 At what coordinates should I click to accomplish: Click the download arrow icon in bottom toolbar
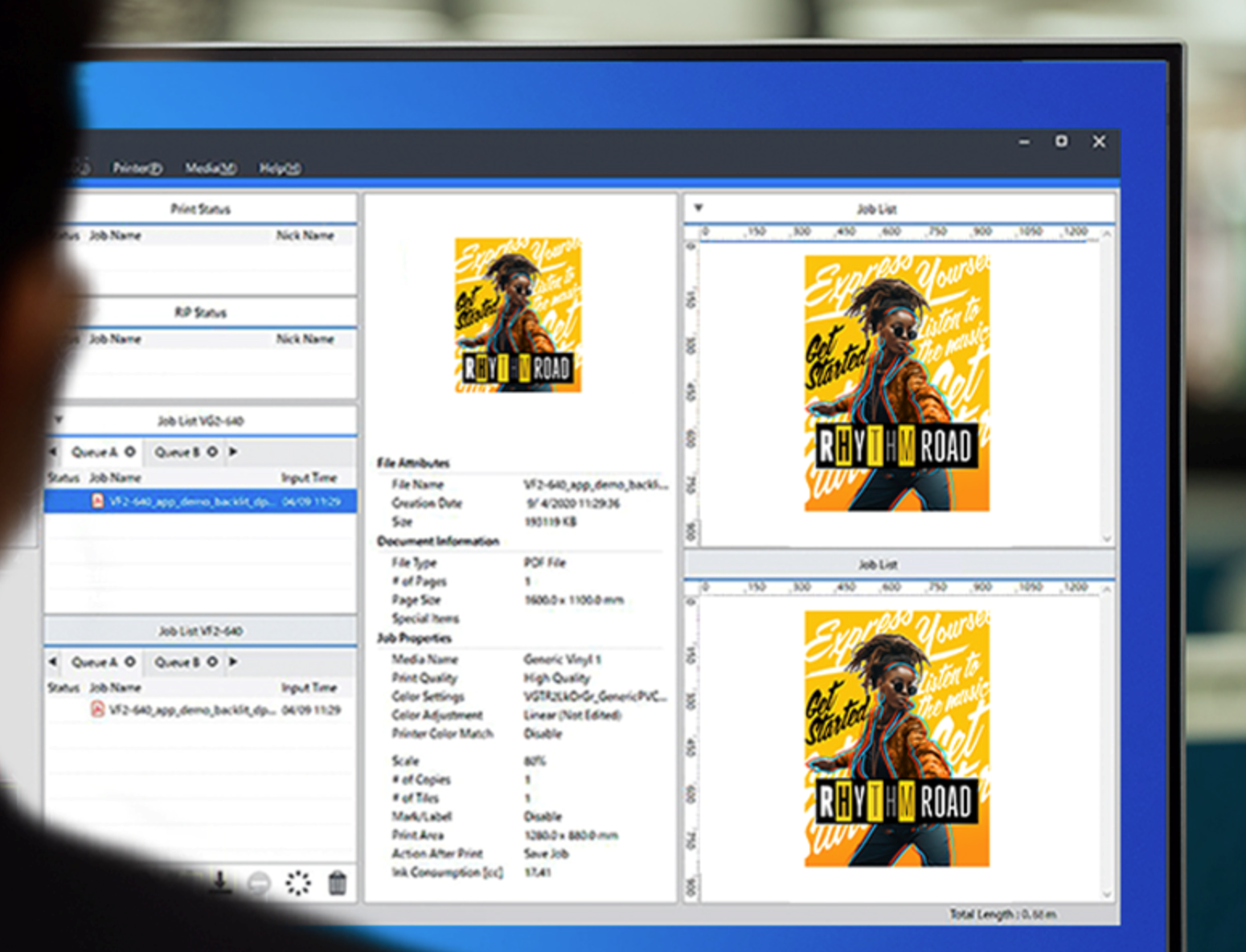point(219,881)
